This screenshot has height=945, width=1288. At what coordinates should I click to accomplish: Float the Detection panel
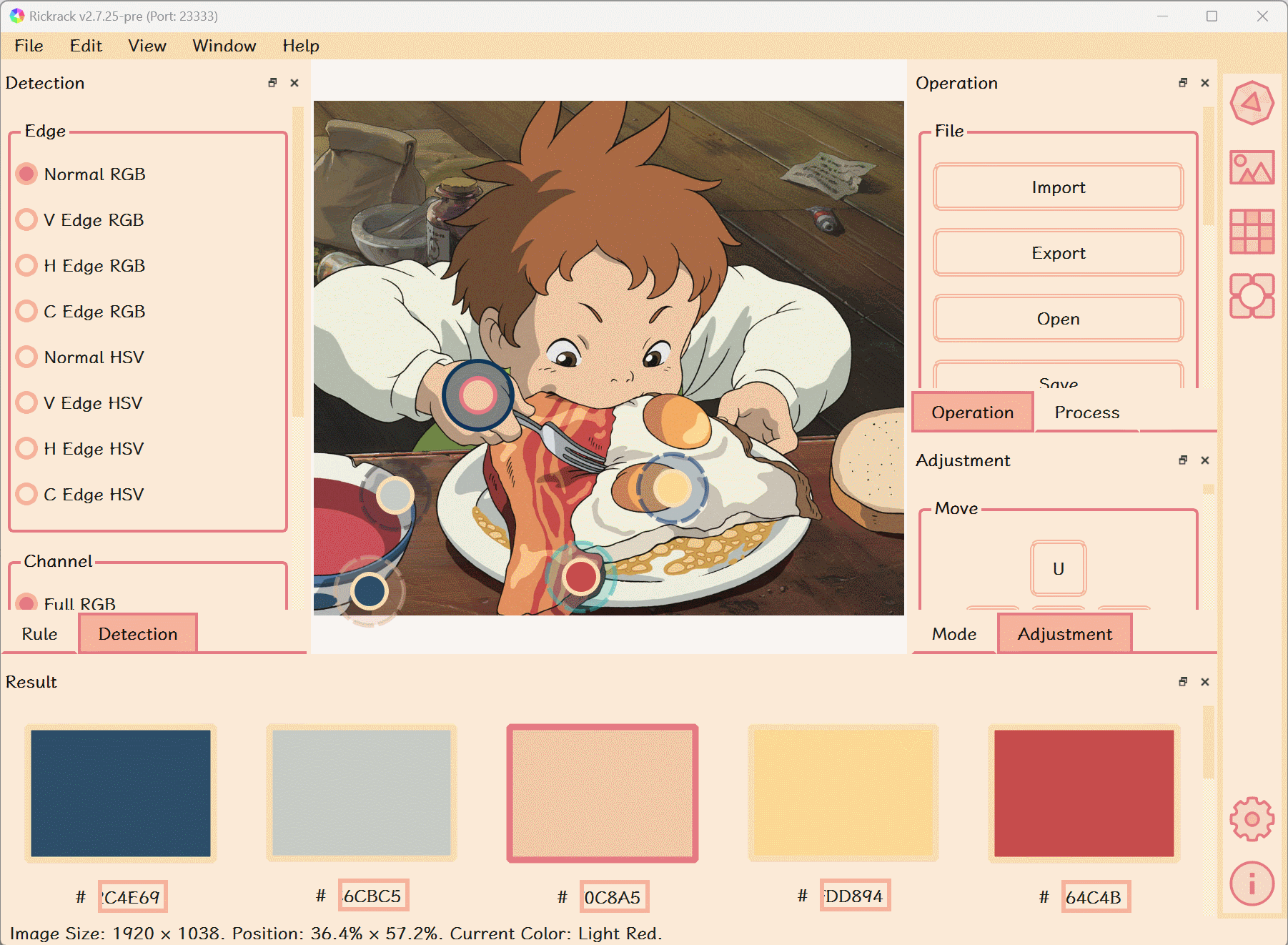pos(272,83)
